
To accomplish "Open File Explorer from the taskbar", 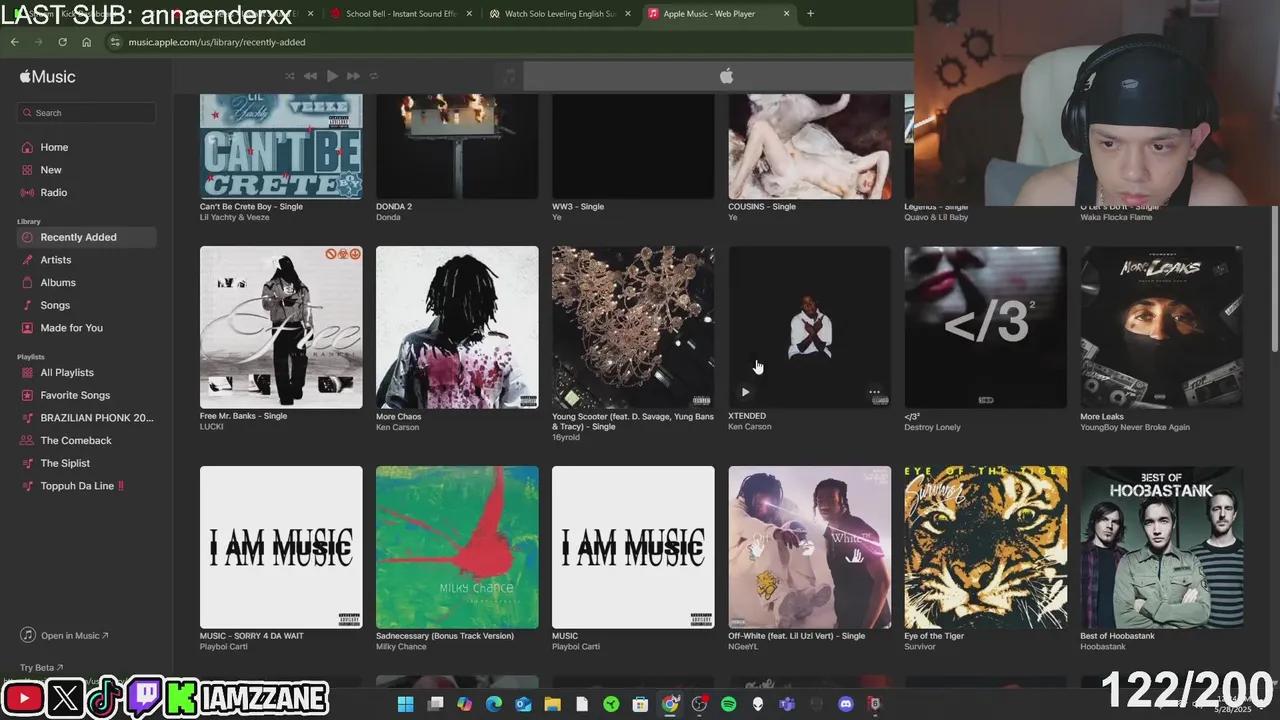I will 552,705.
